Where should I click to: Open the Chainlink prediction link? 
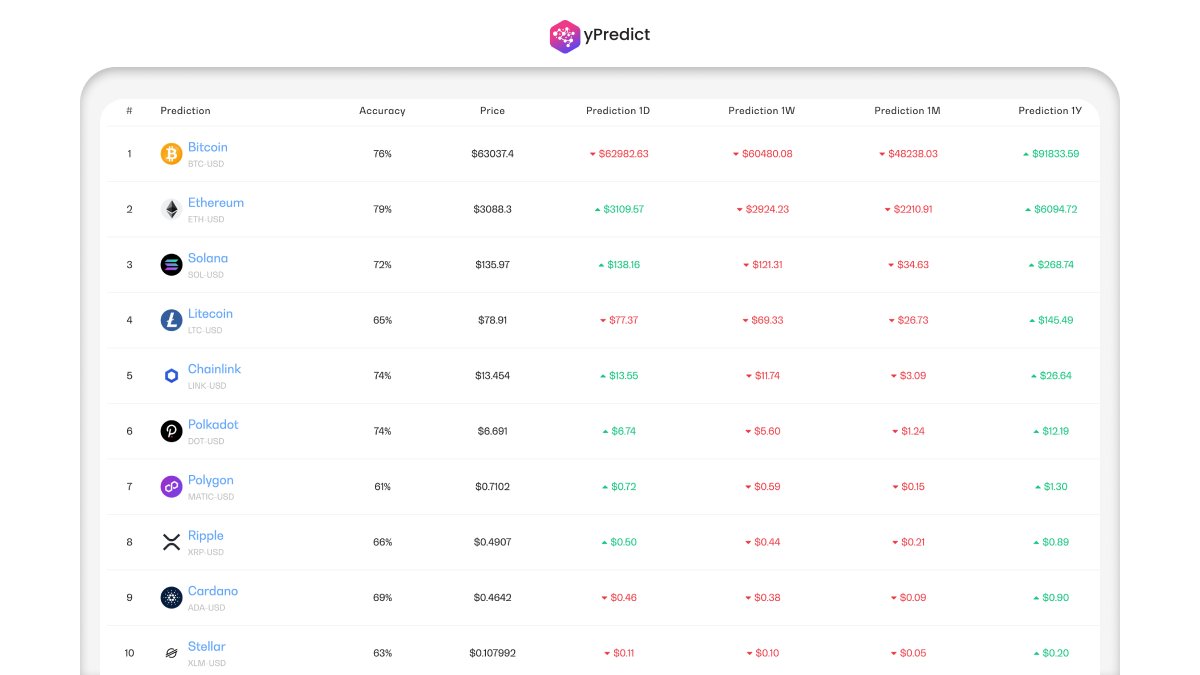214,369
